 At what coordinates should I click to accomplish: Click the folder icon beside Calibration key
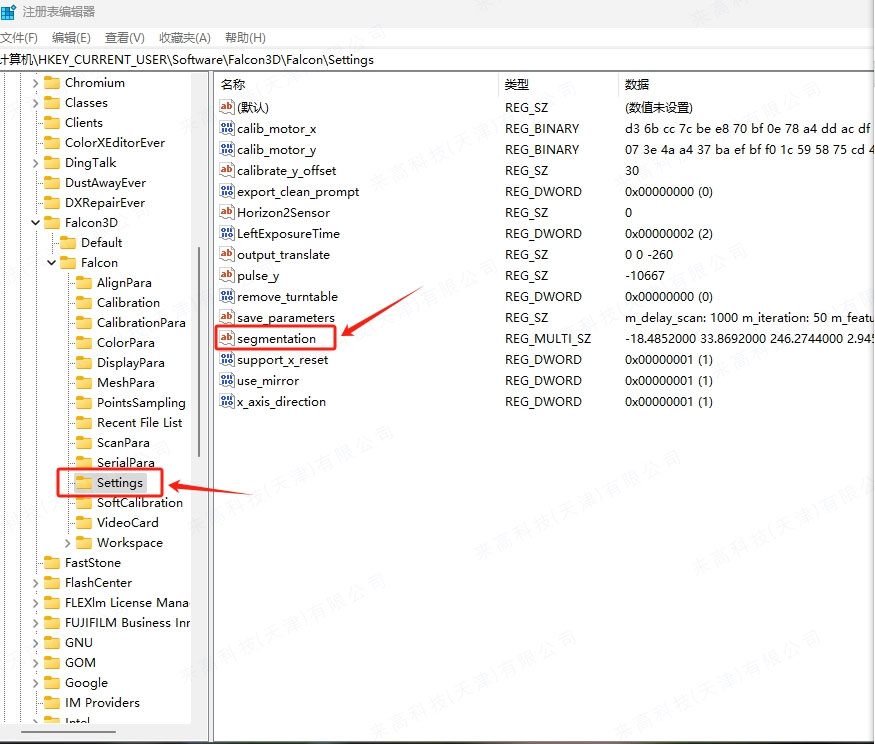(84, 303)
